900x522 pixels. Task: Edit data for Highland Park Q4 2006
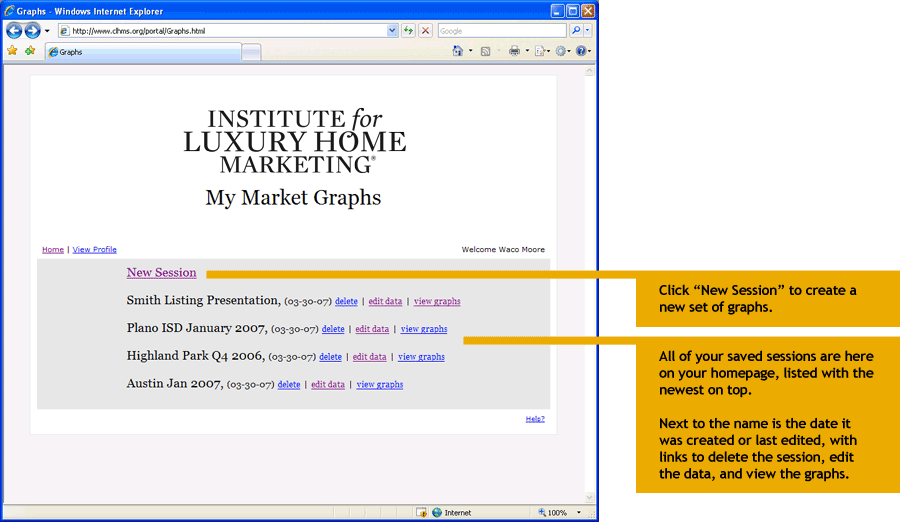[369, 357]
